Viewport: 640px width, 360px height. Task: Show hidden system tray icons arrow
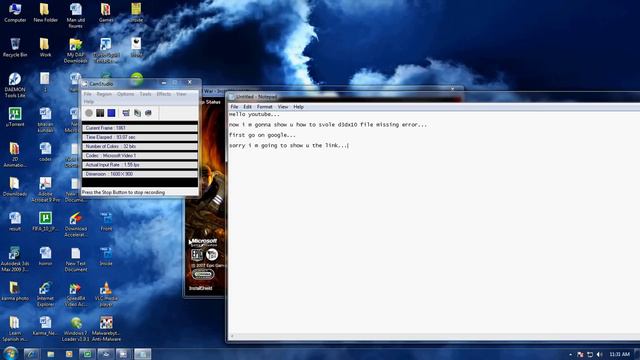coord(570,354)
